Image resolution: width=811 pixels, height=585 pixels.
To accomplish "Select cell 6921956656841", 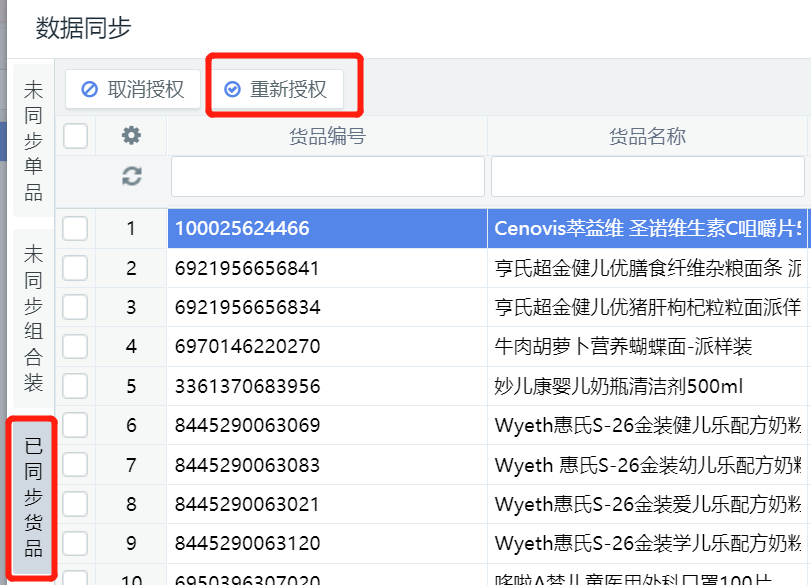I will click(327, 268).
